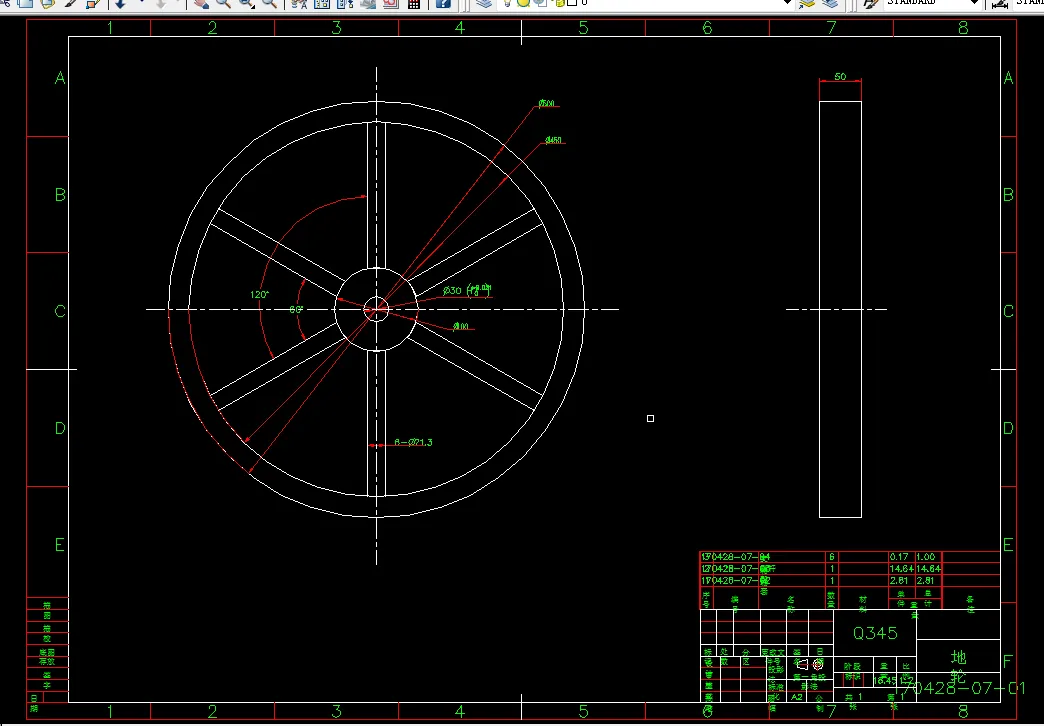Toggle layer 0 on/off light bulb

(507, 4)
